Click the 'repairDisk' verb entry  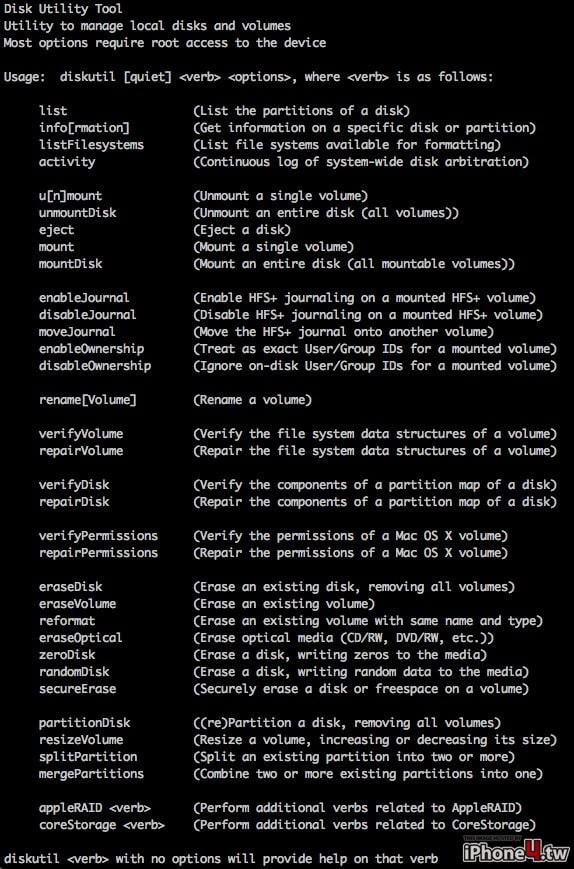point(74,502)
